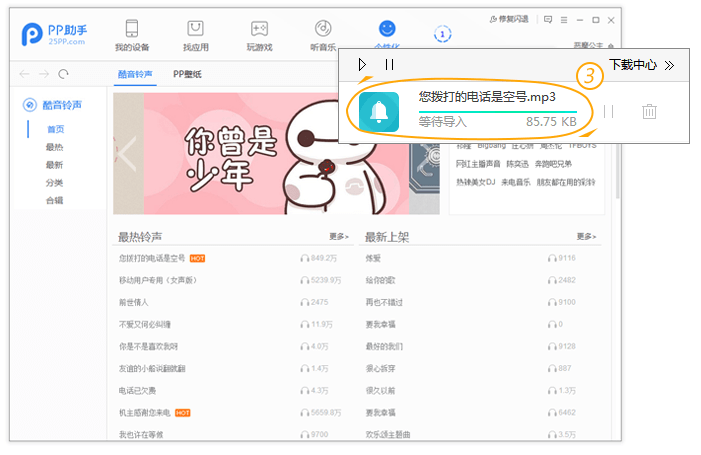Select ringtone 移动用户专用（女声版）
The width and height of the screenshot is (701, 455).
pos(157,280)
